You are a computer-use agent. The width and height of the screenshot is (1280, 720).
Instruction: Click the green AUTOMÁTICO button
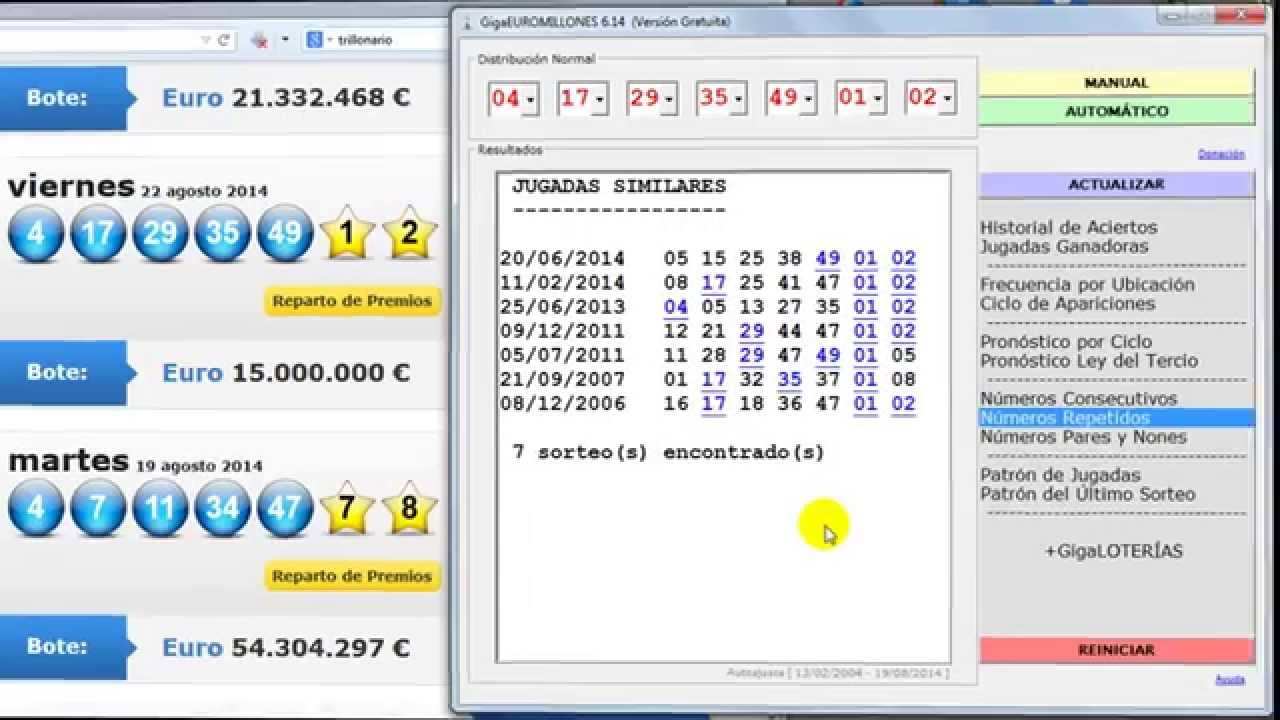click(x=1116, y=111)
